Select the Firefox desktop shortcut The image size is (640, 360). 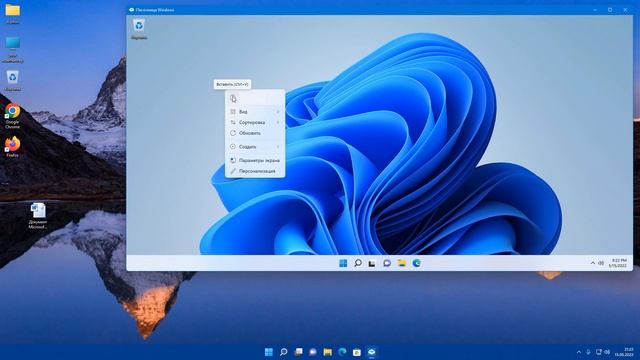13,147
